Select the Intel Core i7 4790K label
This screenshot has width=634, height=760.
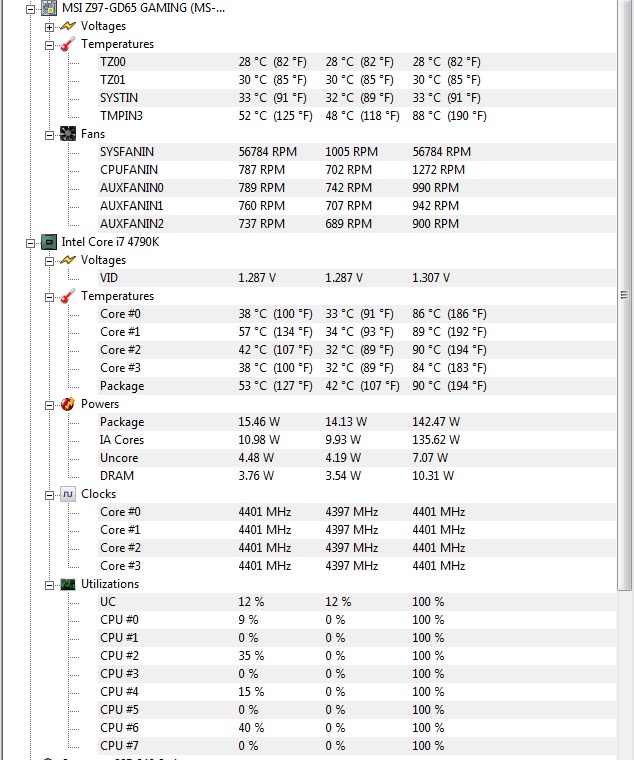click(110, 242)
